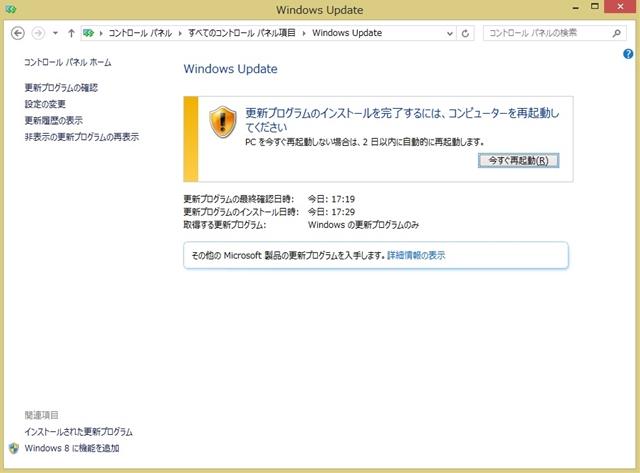640x473 pixels.
Task: Click the Back navigation arrow
Action: point(18,33)
